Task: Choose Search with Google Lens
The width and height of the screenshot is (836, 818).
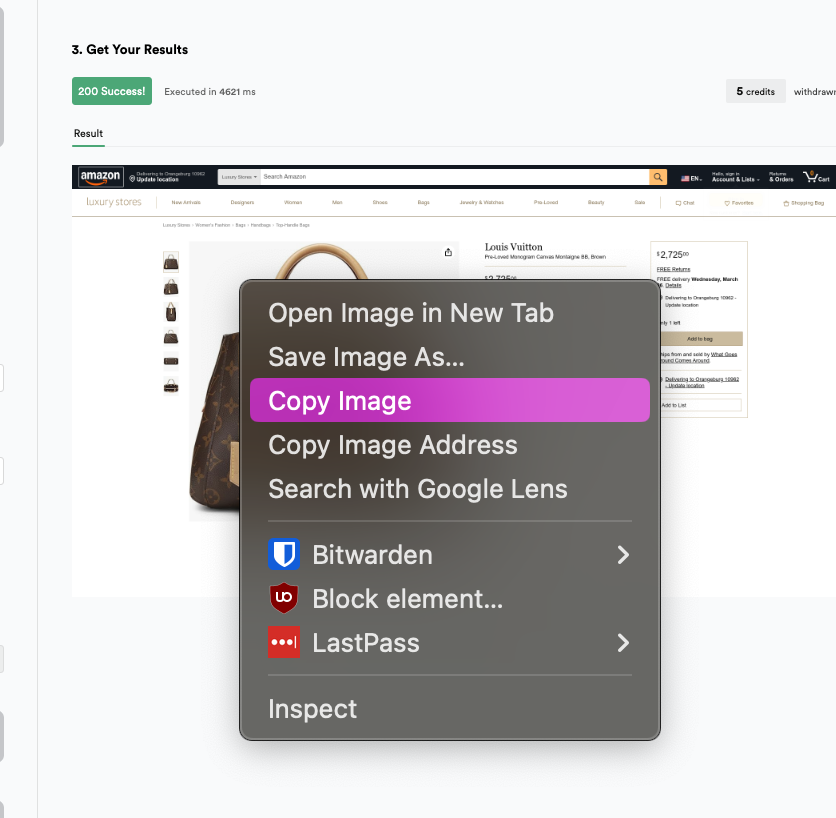Action: click(449, 489)
